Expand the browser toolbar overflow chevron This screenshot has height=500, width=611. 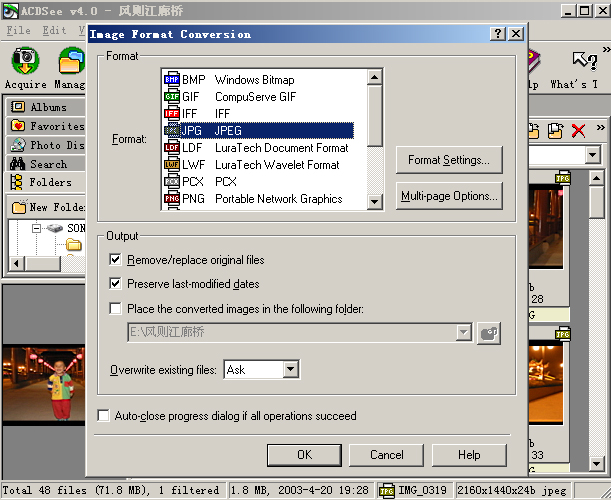coord(600,128)
